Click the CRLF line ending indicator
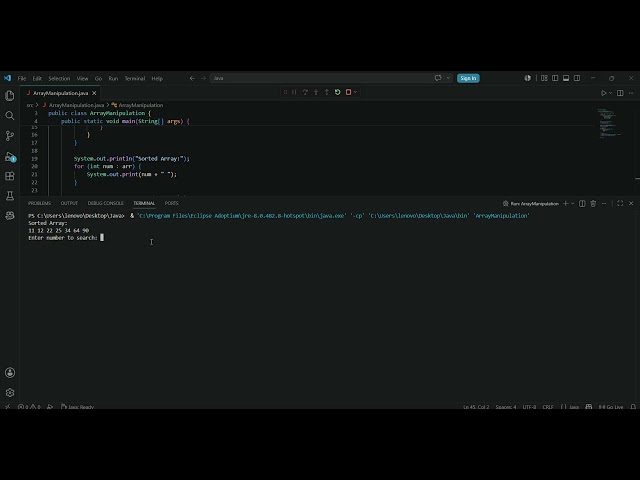 pos(548,407)
